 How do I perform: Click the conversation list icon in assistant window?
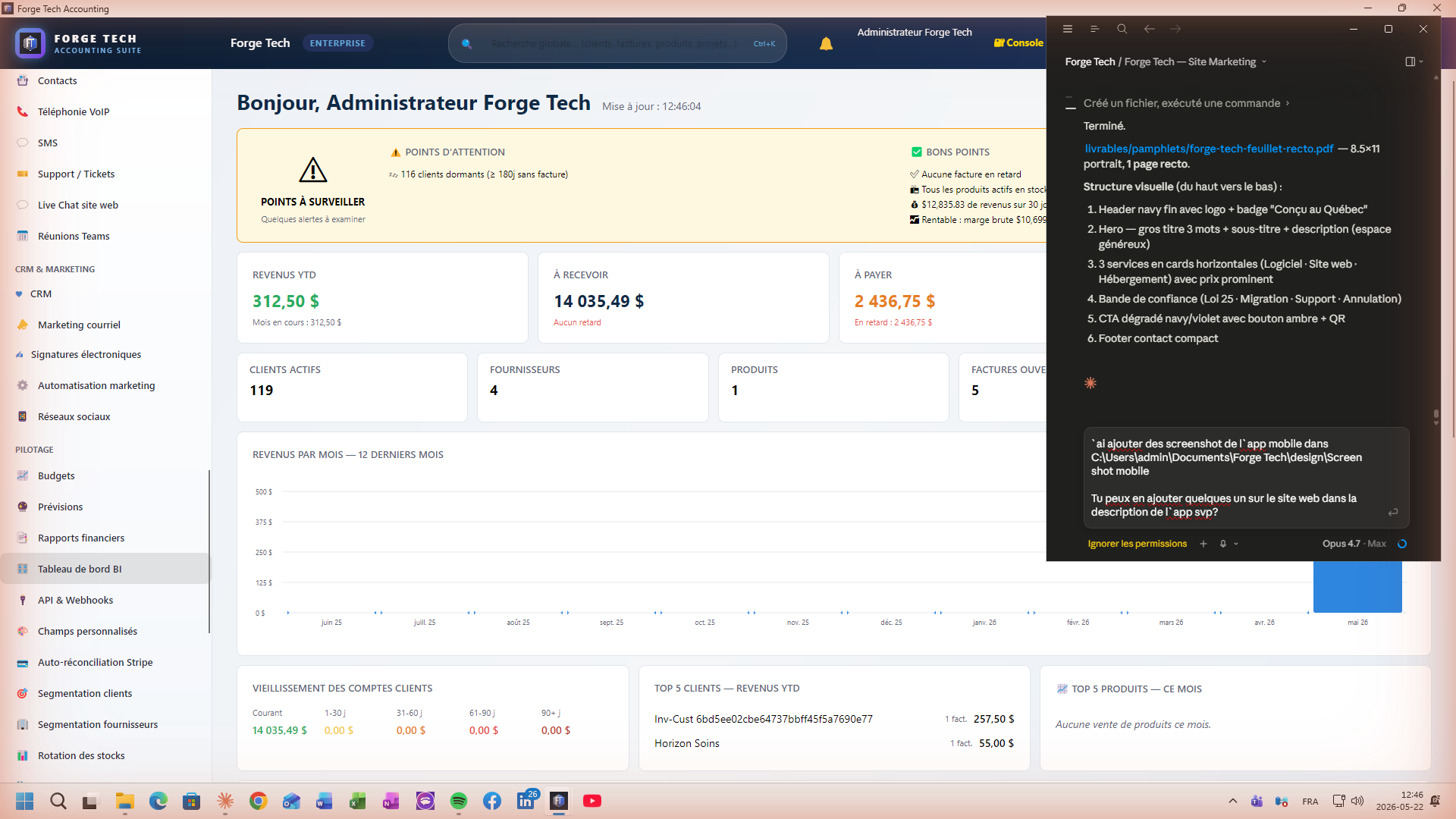pyautogui.click(x=1095, y=29)
